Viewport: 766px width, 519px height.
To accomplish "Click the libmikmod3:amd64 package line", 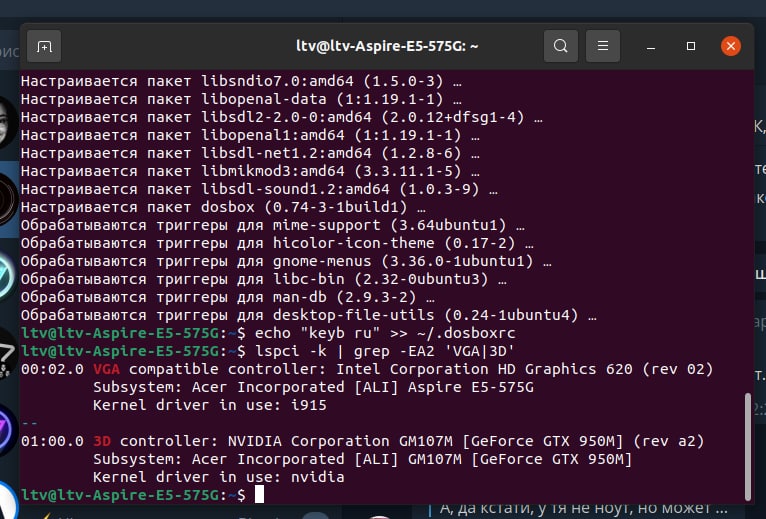I will [250, 171].
